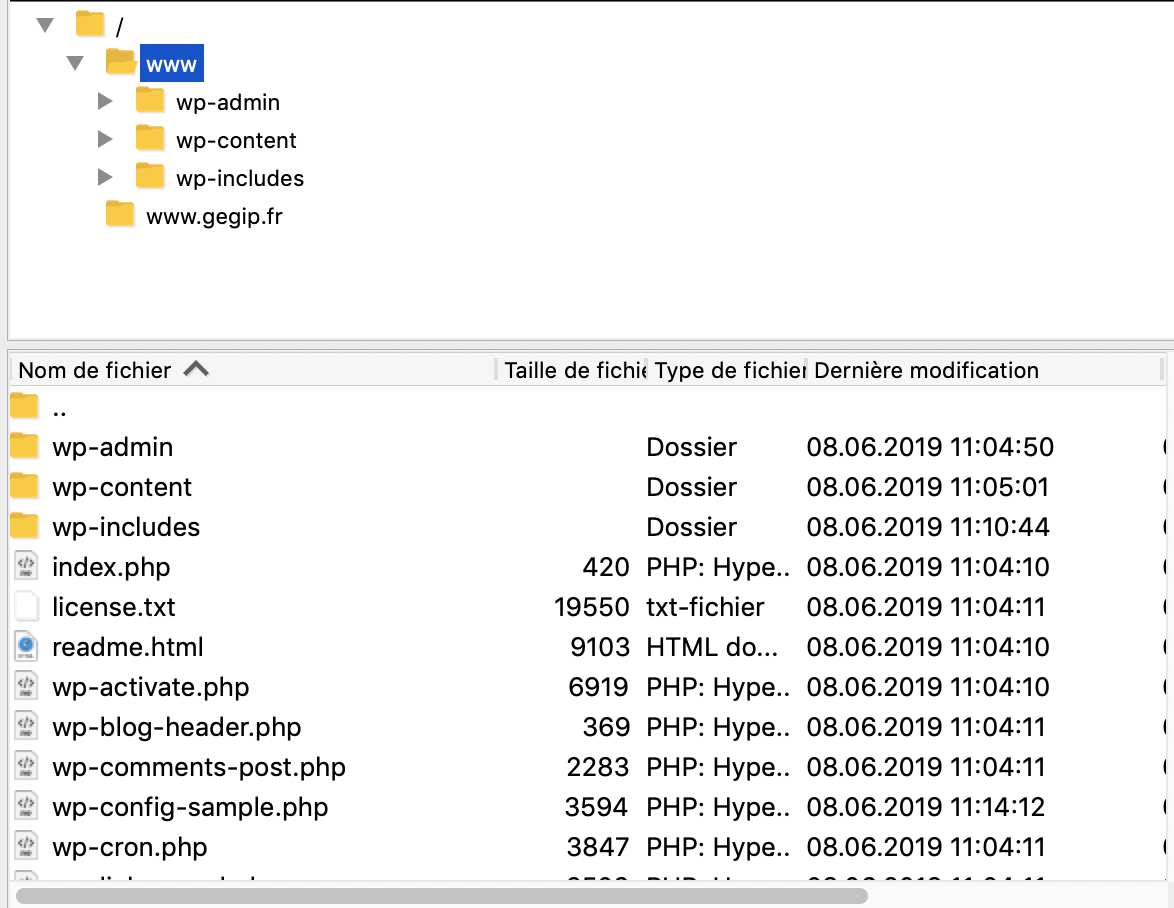Click the parent directory folder icon

tap(25, 407)
